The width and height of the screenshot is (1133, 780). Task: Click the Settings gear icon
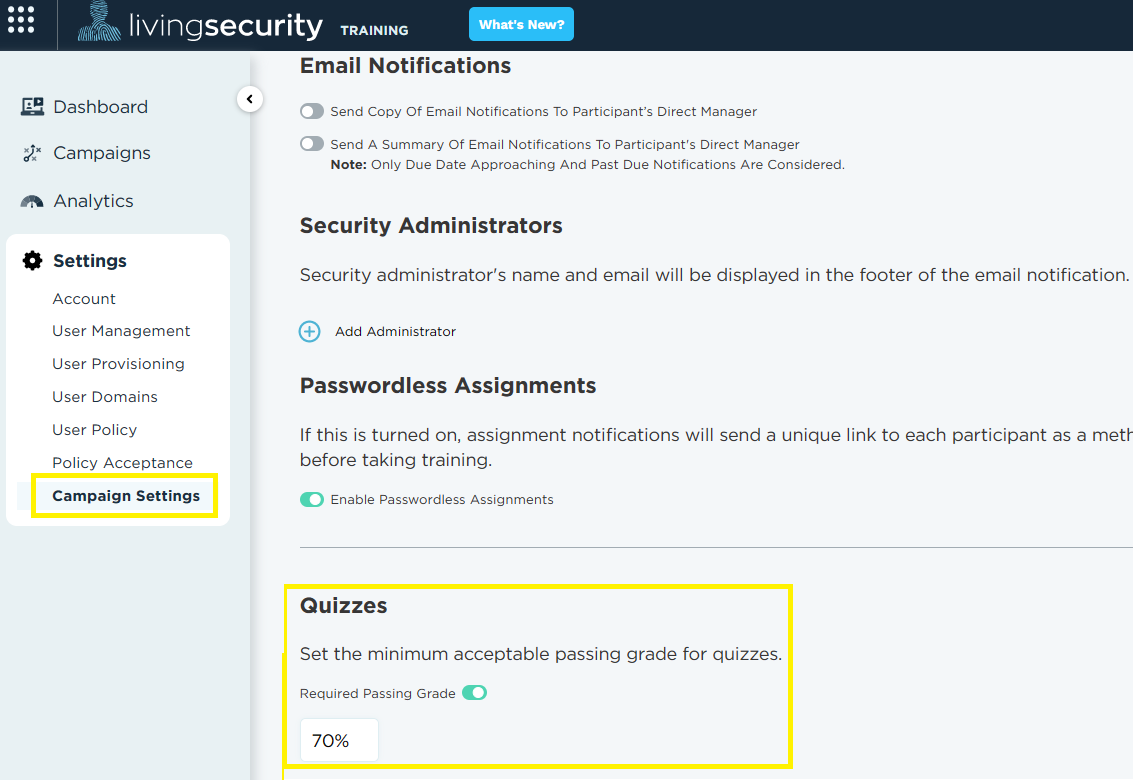pos(33,260)
